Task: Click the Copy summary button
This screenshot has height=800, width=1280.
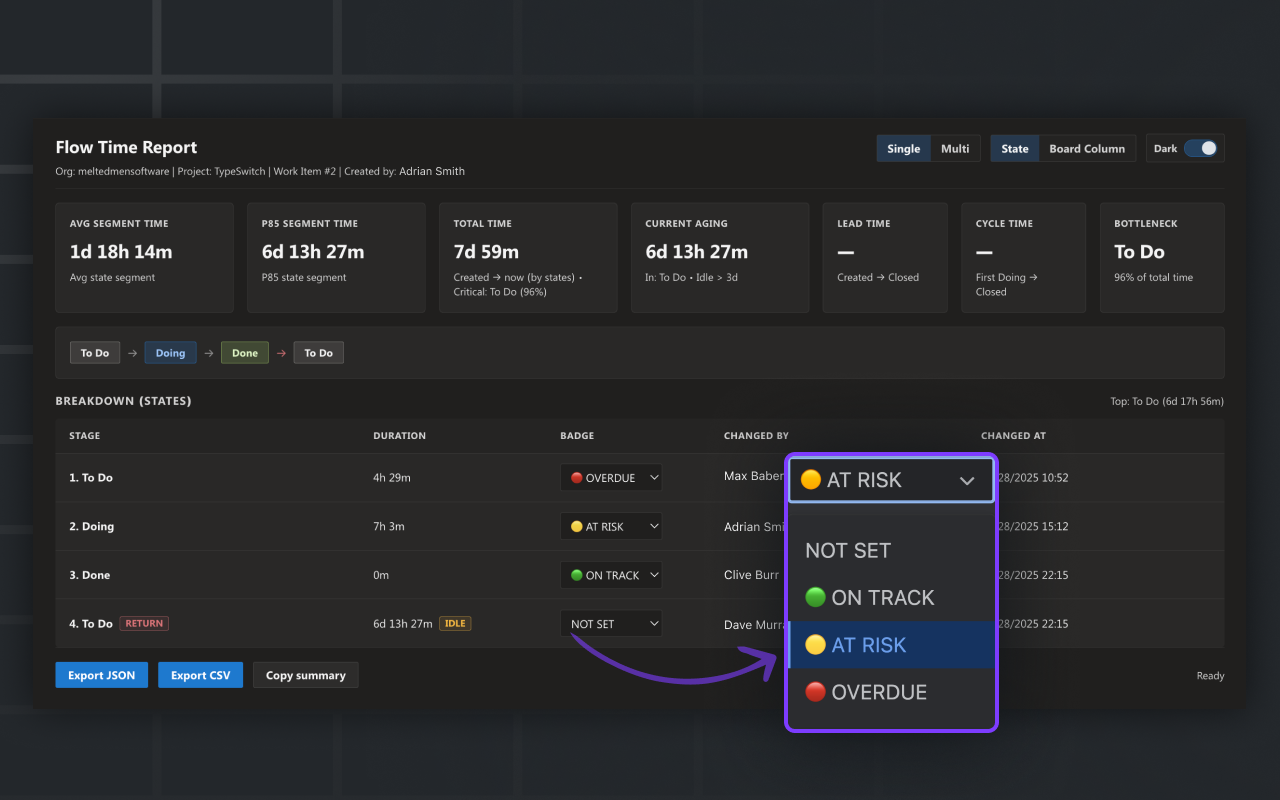Action: [x=305, y=674]
